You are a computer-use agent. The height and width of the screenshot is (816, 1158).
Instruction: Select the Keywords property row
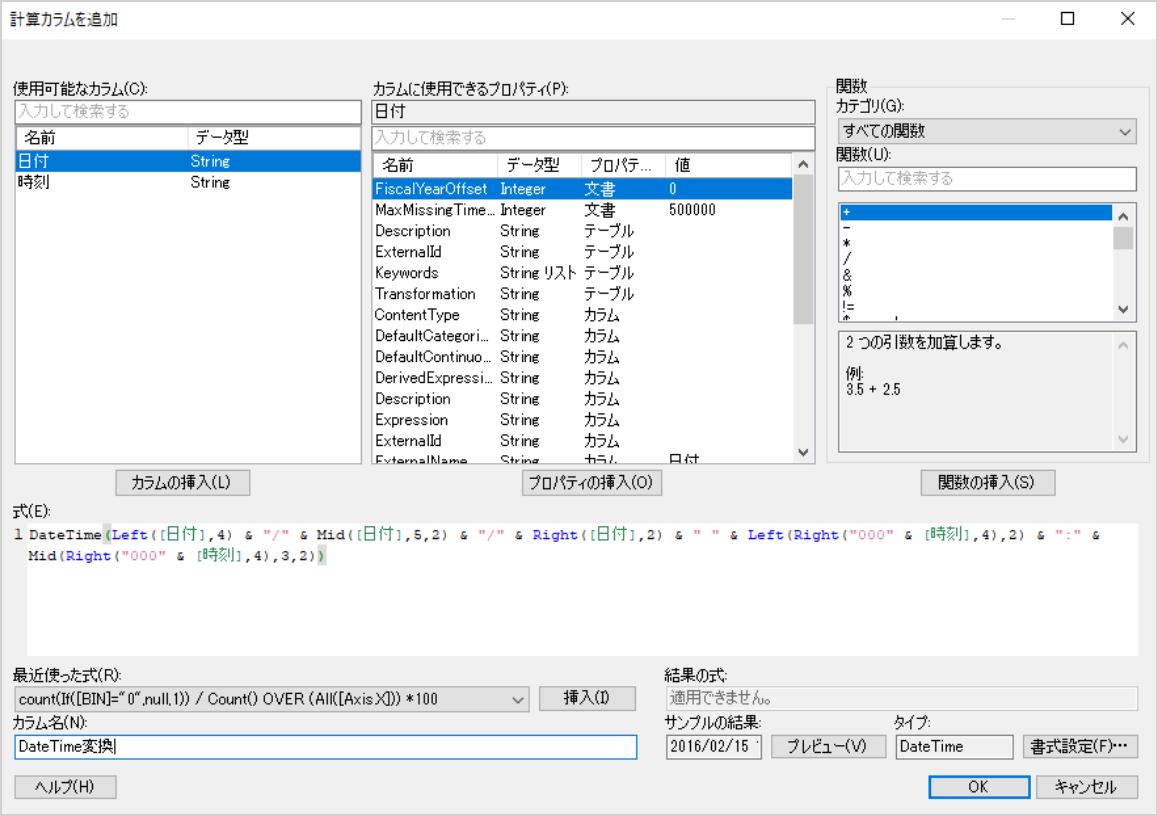(x=582, y=272)
